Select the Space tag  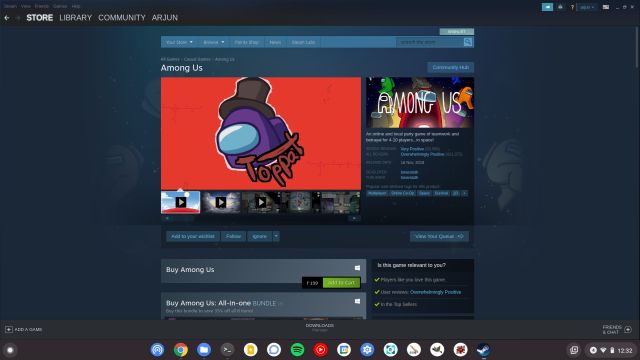[x=424, y=193]
